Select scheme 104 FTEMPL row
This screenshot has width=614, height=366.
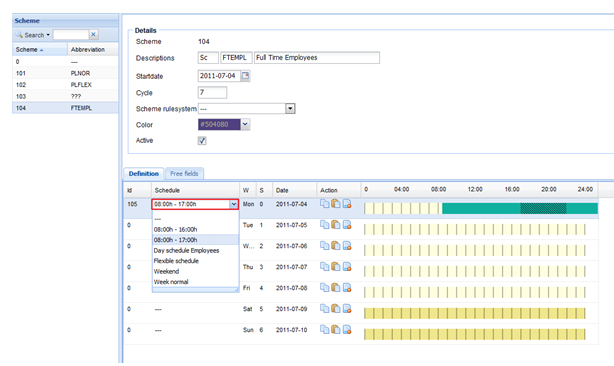[x=65, y=108]
